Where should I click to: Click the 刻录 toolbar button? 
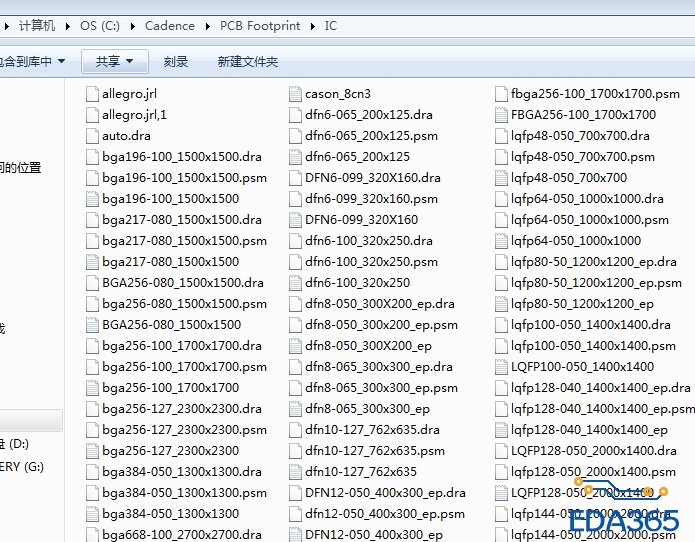tap(176, 61)
